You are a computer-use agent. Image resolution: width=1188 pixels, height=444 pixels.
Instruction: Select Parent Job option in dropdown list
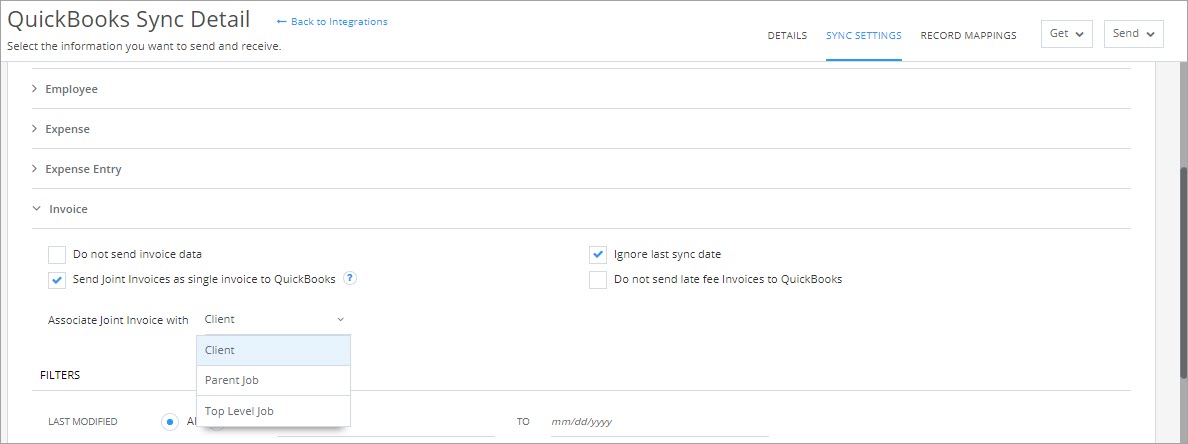point(274,380)
